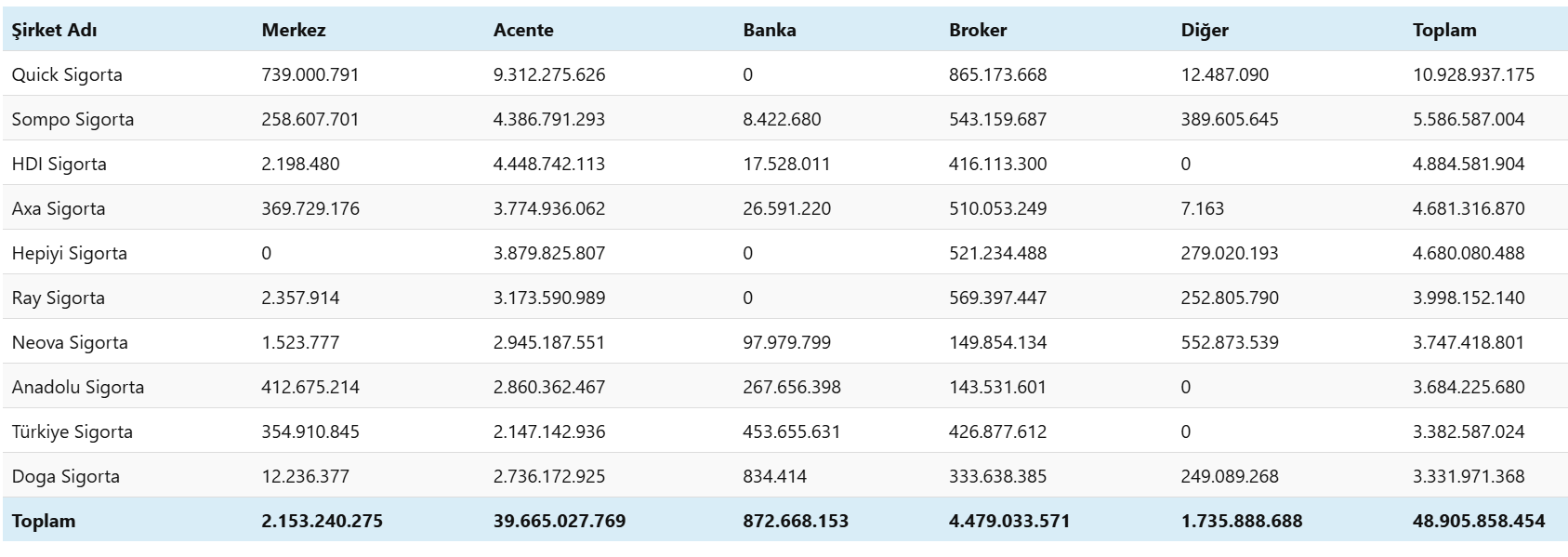The width and height of the screenshot is (1568, 557).
Task: Select the grand total 48.905.858.454
Action: pos(1479,521)
